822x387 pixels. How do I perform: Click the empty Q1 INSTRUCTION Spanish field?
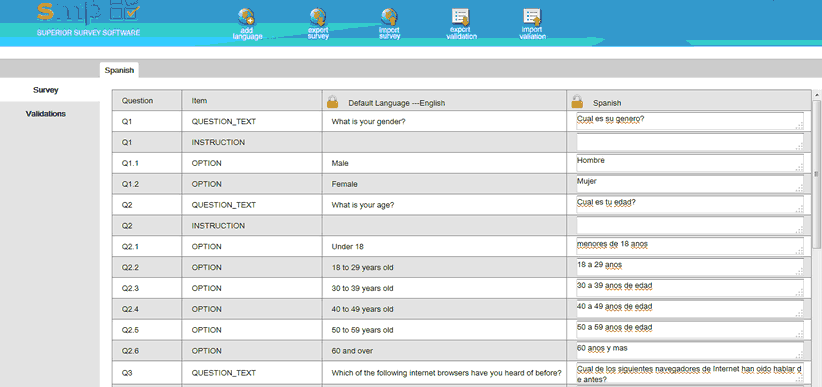pyautogui.click(x=689, y=142)
